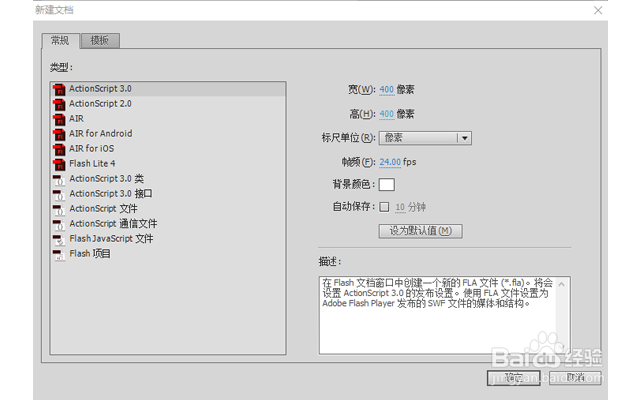Click the ActionScript 3.0 类 icon
This screenshot has height=400, width=640.
coord(59,180)
